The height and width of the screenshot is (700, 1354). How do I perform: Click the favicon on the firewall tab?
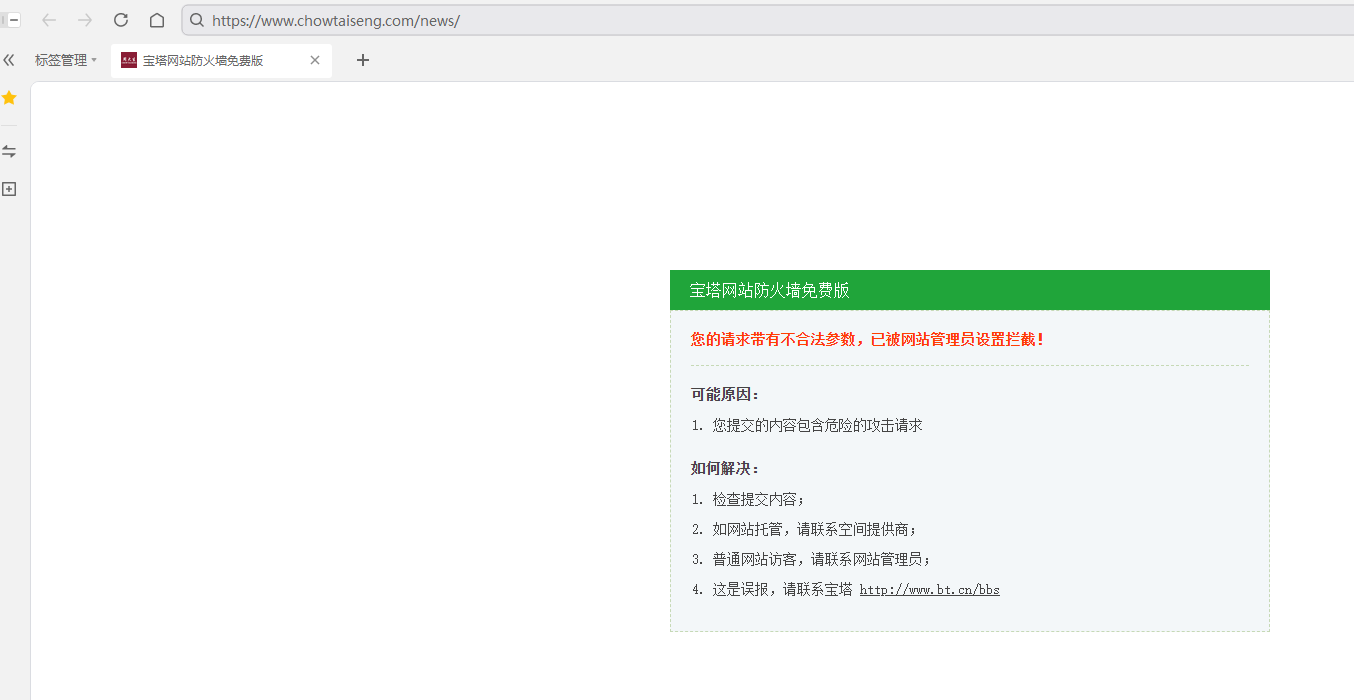[129, 60]
